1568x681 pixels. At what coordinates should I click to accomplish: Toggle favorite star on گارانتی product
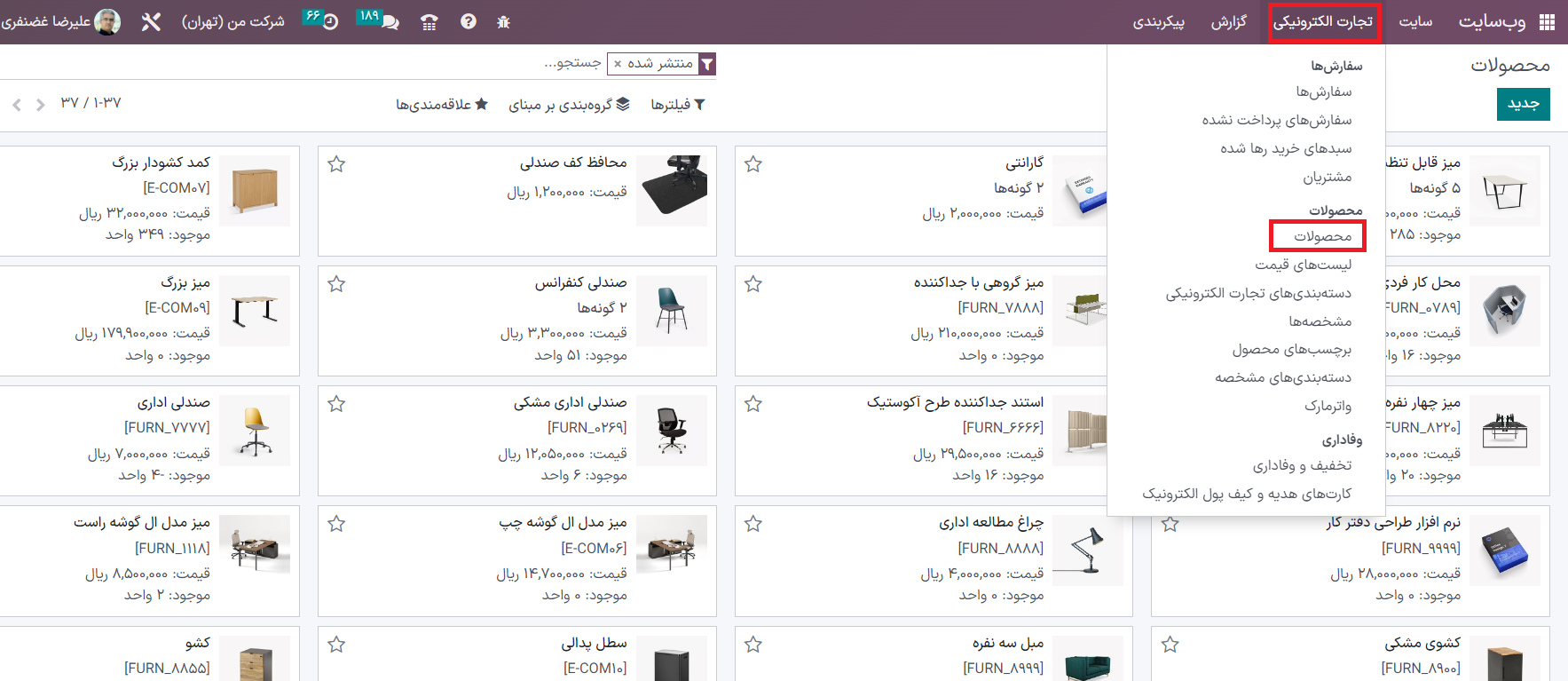click(753, 164)
